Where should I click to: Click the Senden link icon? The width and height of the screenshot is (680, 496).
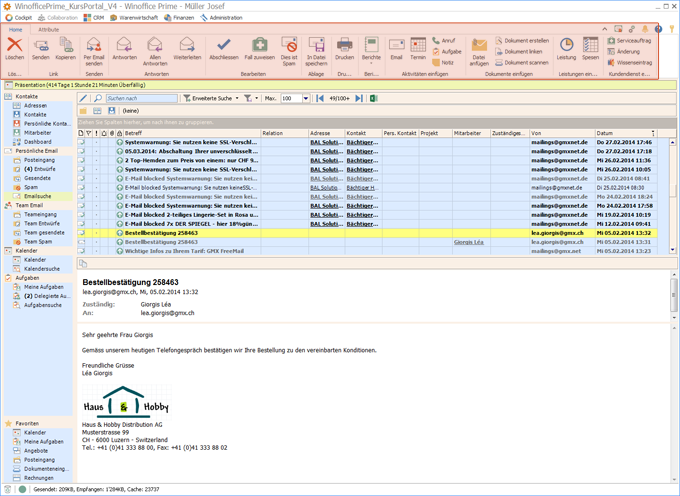41,48
